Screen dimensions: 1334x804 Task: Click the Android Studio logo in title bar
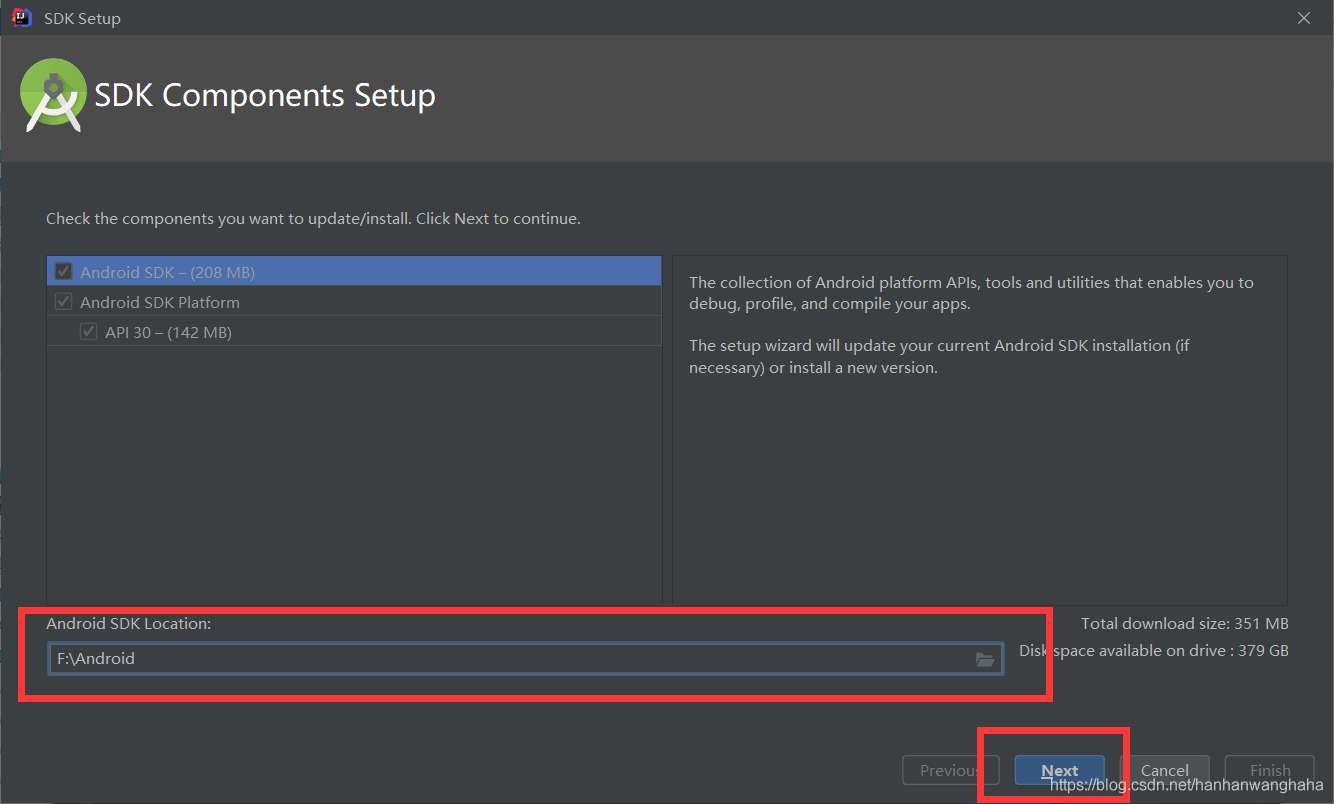tap(19, 17)
